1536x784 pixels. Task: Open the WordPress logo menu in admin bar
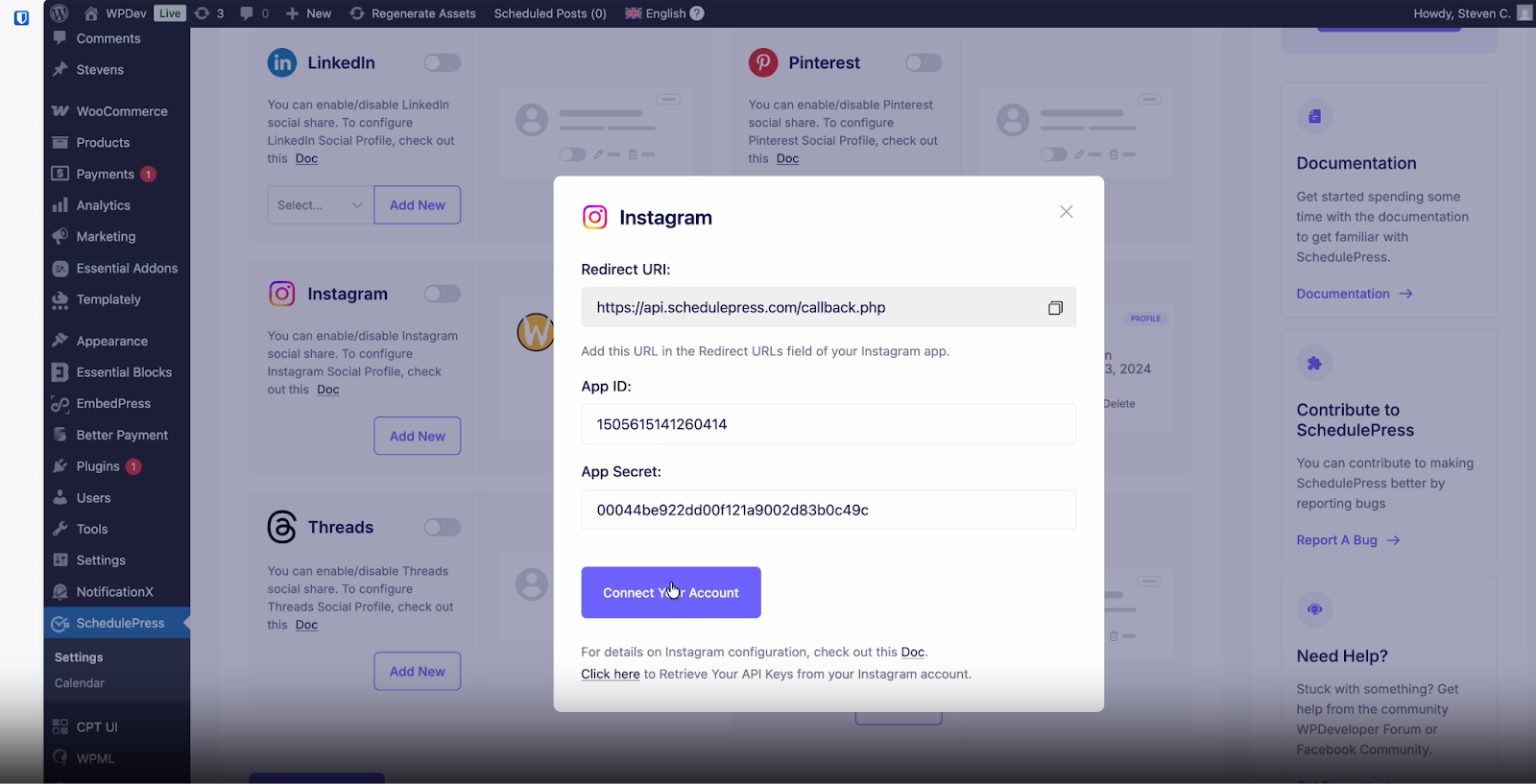pyautogui.click(x=60, y=13)
